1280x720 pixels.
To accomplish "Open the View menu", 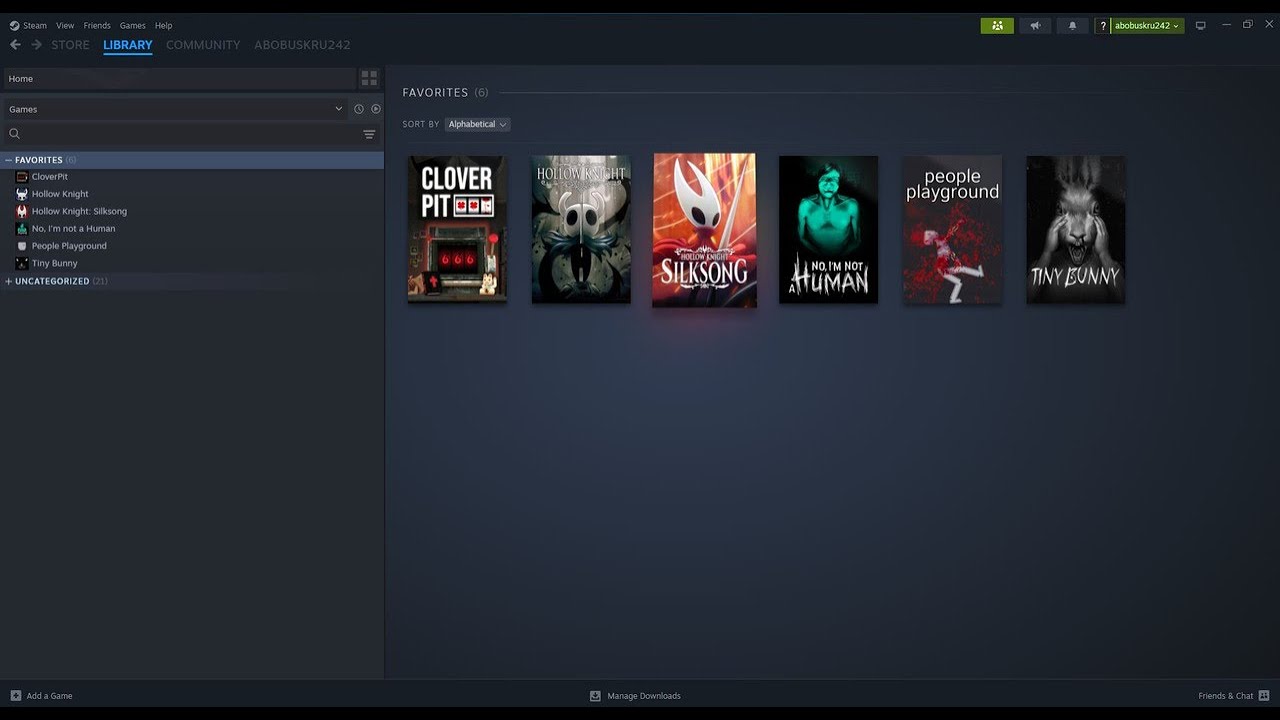I will pyautogui.click(x=65, y=26).
